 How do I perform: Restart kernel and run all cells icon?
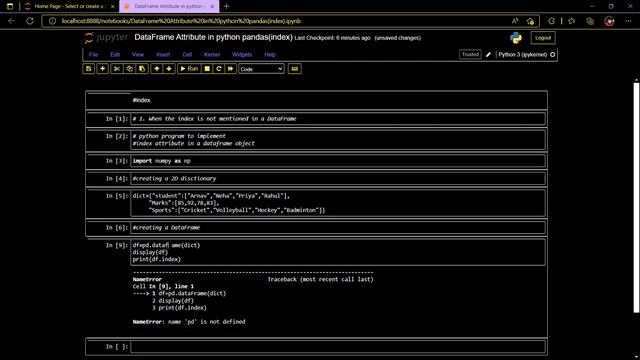(231, 69)
